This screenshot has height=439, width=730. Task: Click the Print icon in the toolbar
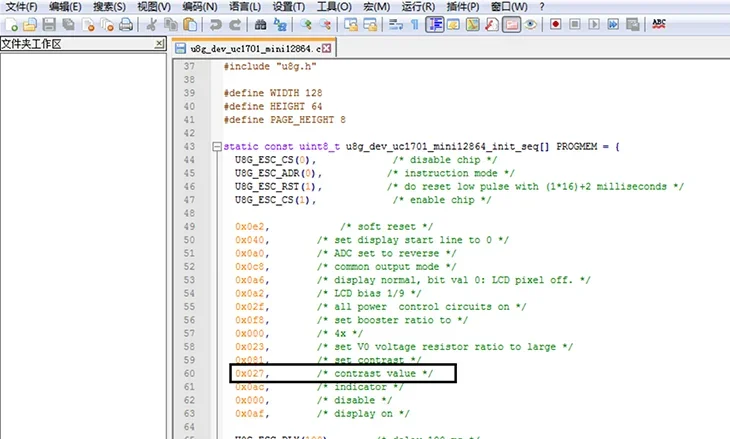click(126, 24)
